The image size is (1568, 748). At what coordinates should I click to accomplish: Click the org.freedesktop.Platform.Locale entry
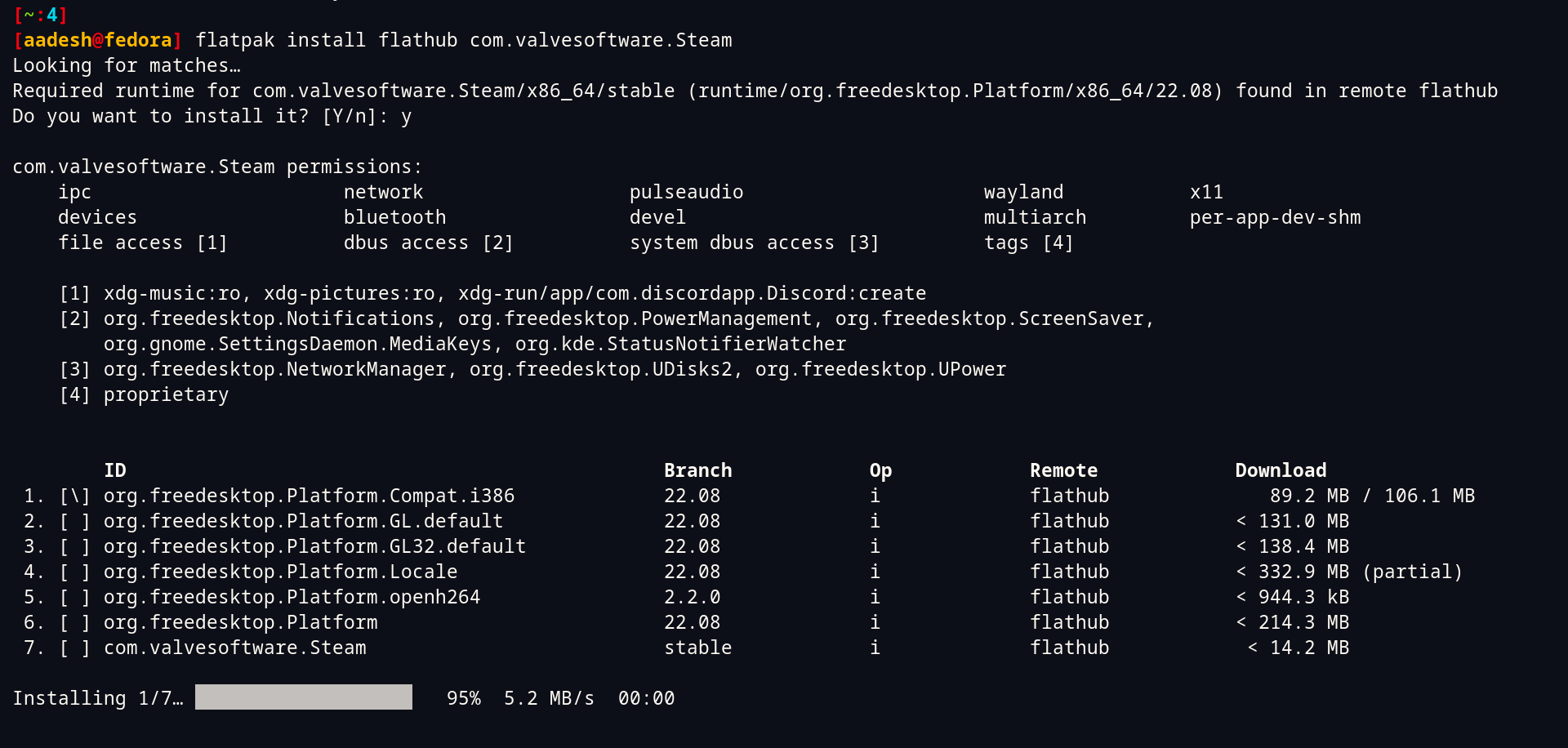[280, 572]
